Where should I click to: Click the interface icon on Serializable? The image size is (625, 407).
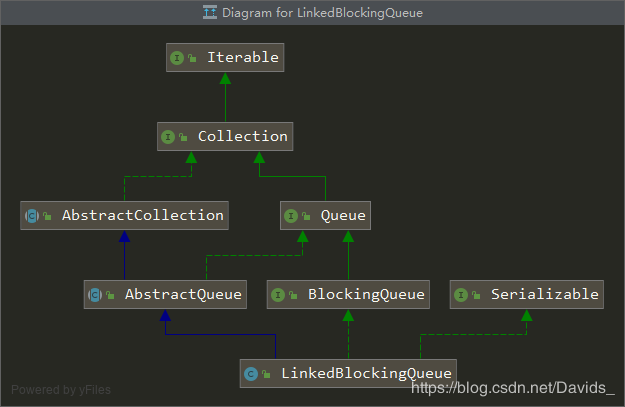click(x=461, y=295)
